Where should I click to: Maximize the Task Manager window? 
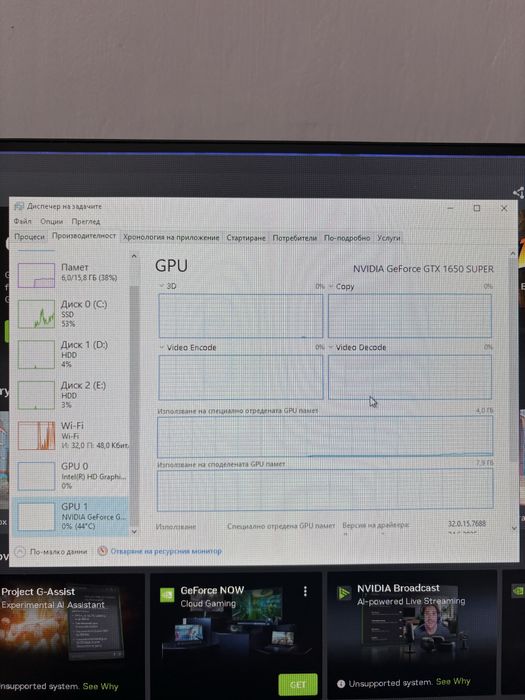(477, 208)
